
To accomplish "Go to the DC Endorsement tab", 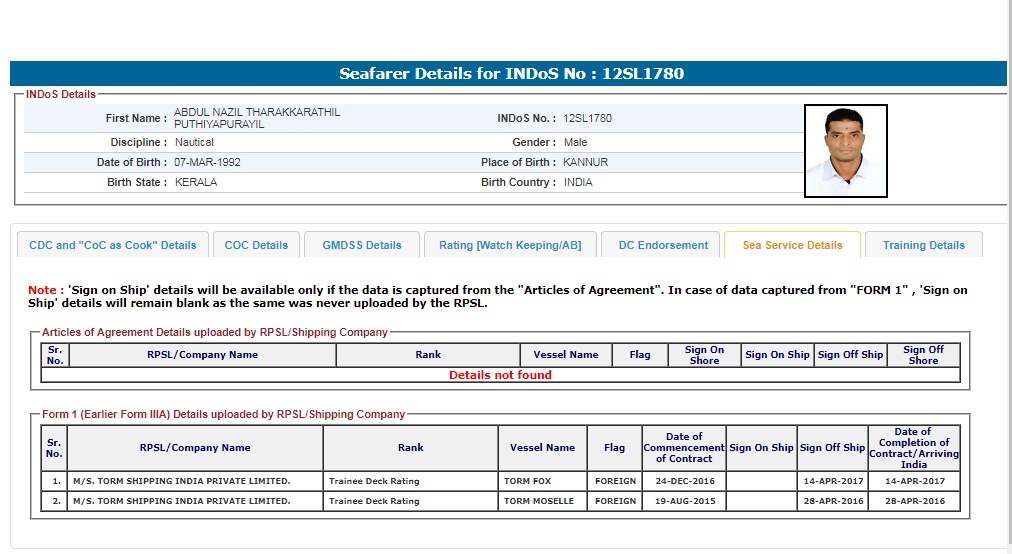I will [x=663, y=245].
